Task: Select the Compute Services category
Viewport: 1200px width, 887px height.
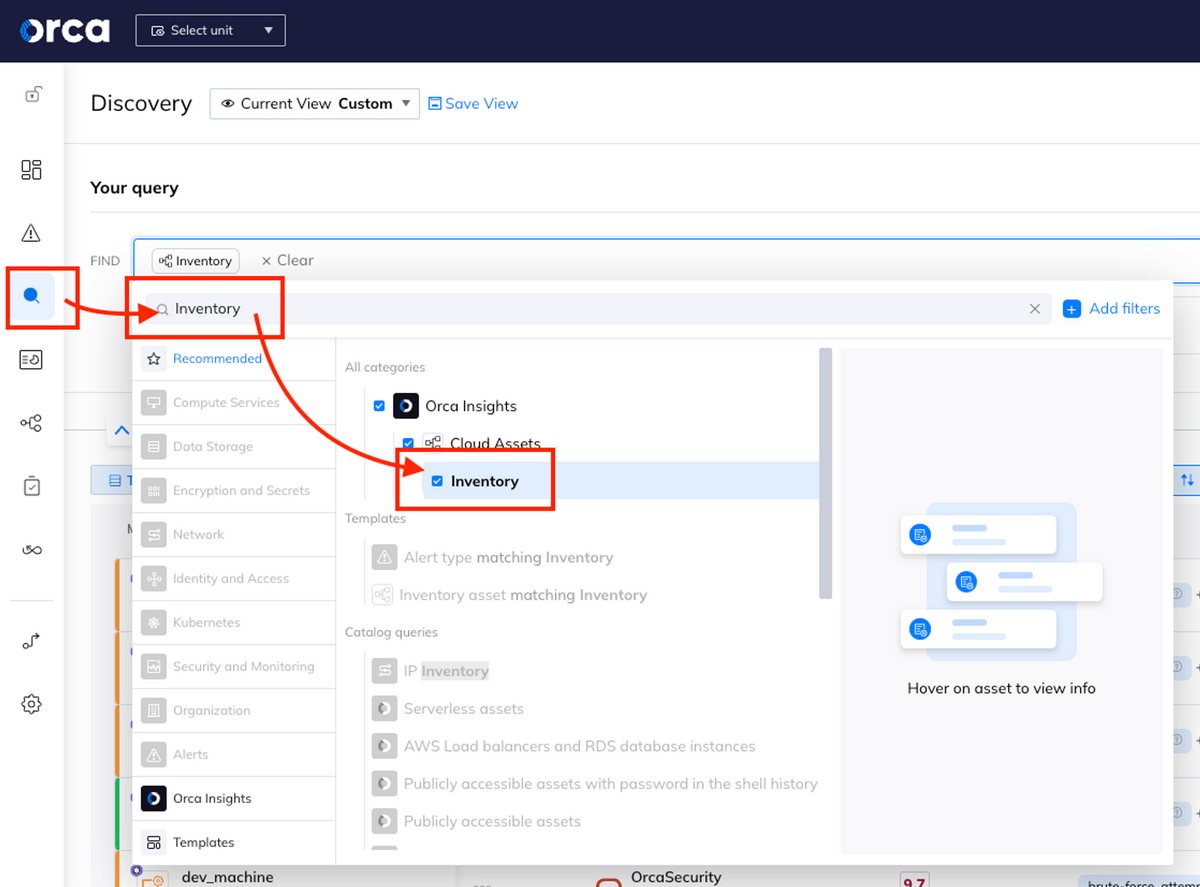Action: point(234,403)
